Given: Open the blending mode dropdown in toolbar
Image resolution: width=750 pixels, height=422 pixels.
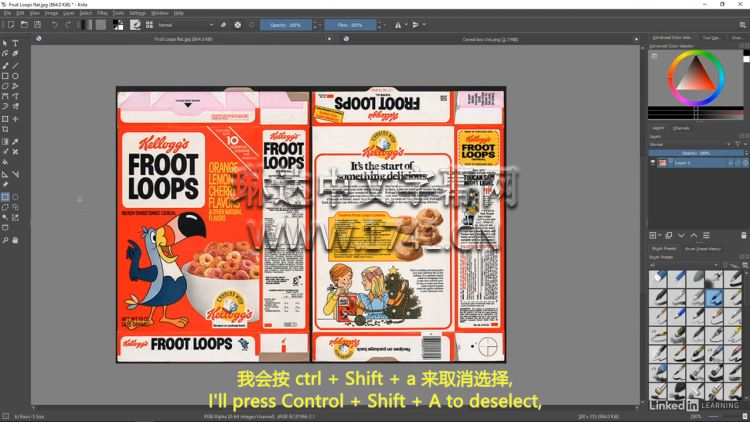Looking at the screenshot, I should pyautogui.click(x=186, y=25).
